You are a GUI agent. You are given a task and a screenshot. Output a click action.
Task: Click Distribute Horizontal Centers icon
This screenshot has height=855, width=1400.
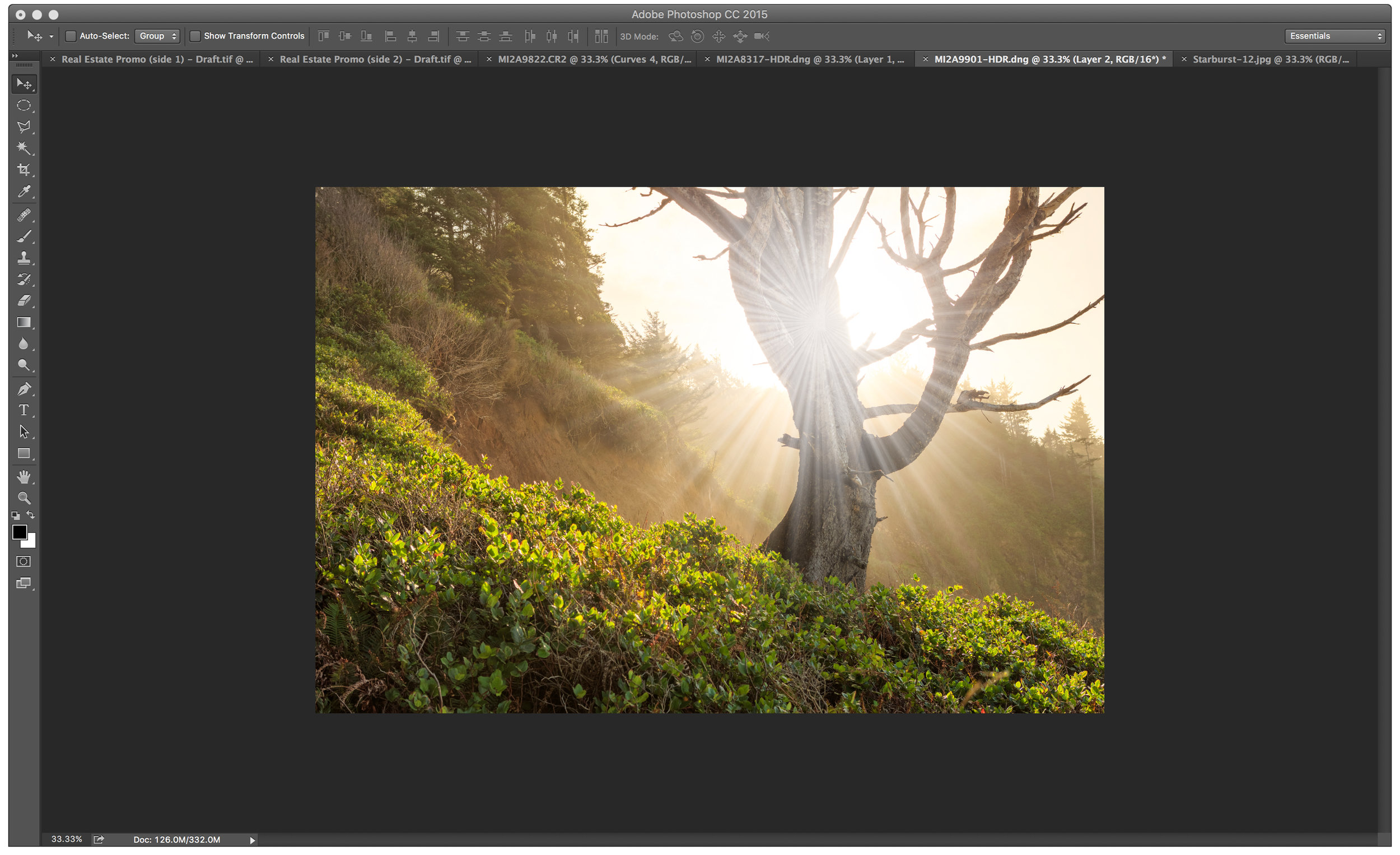(551, 36)
